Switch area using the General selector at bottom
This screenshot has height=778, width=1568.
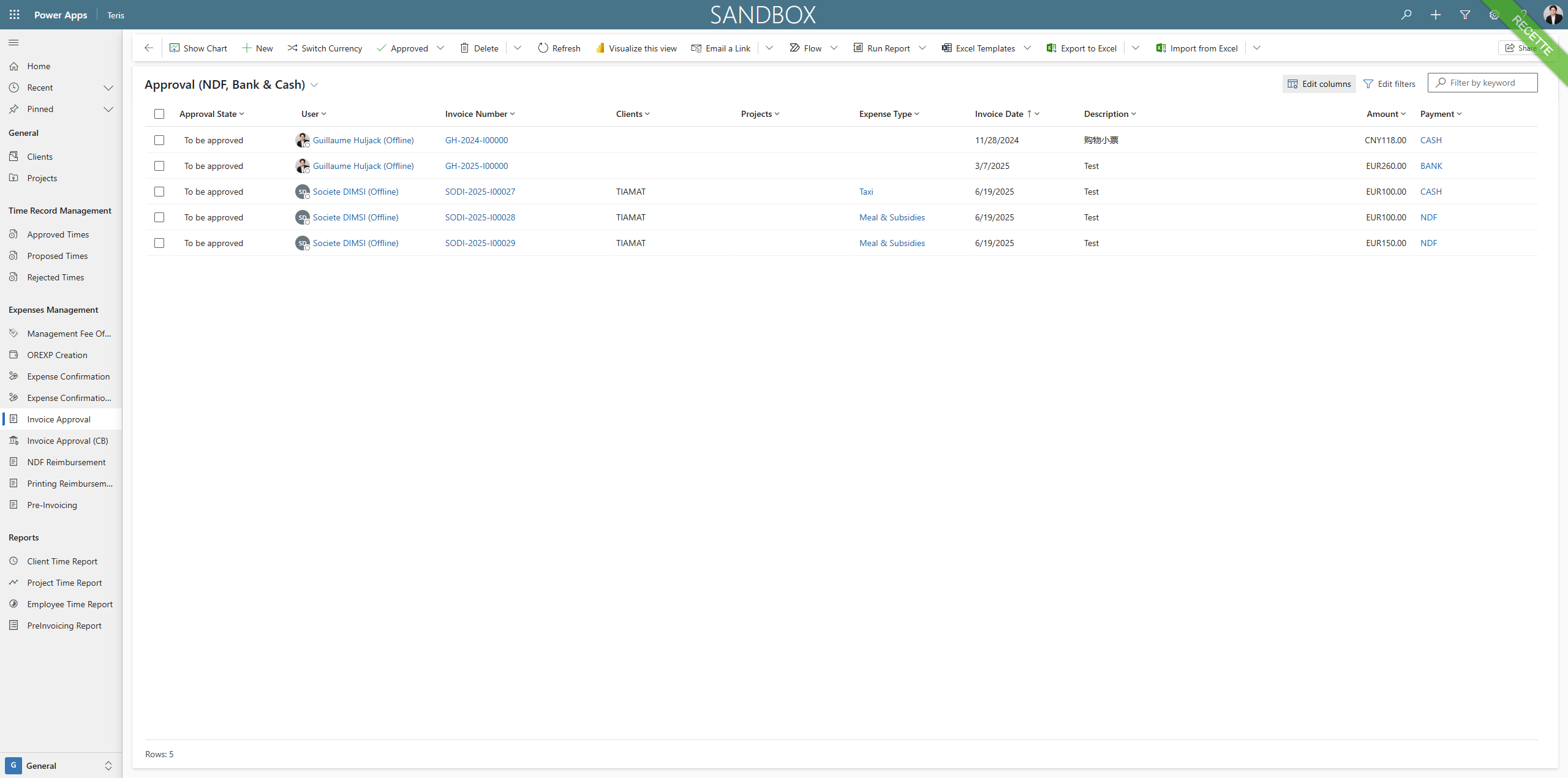pyautogui.click(x=60, y=766)
